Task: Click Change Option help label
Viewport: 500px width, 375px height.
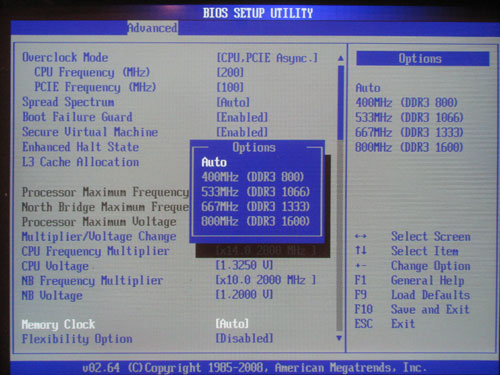Action: 431,266
